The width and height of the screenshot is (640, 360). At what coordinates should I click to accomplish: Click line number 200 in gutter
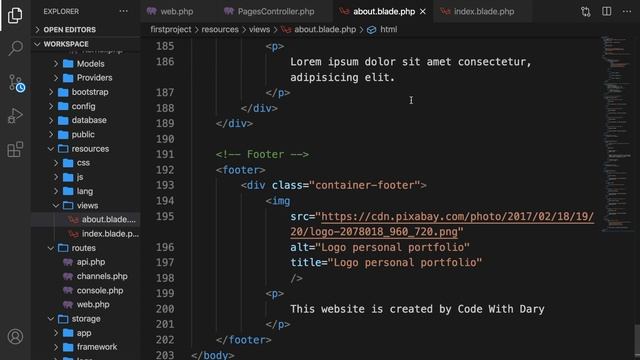click(165, 309)
